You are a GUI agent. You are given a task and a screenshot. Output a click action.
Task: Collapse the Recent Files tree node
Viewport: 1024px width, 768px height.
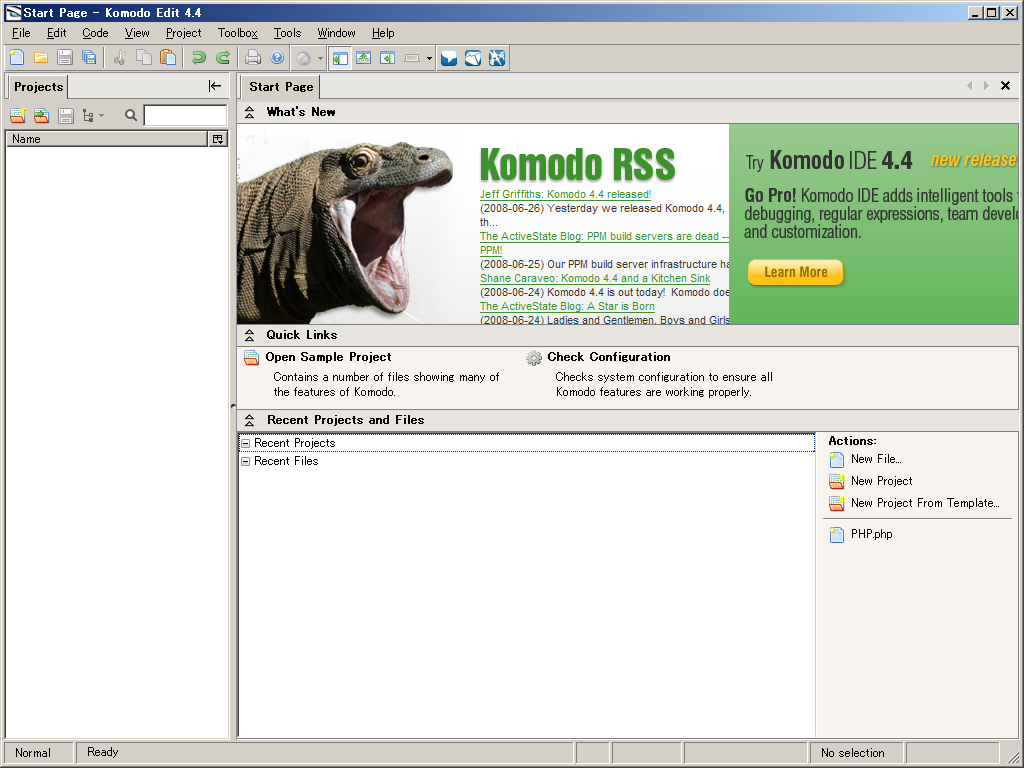point(246,462)
